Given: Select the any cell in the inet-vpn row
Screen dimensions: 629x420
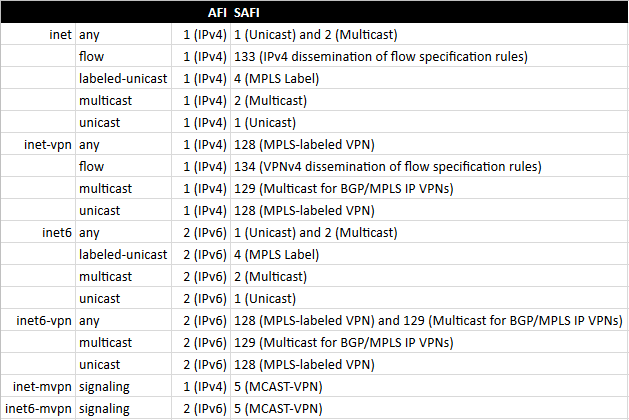Looking at the screenshot, I should 91,144.
